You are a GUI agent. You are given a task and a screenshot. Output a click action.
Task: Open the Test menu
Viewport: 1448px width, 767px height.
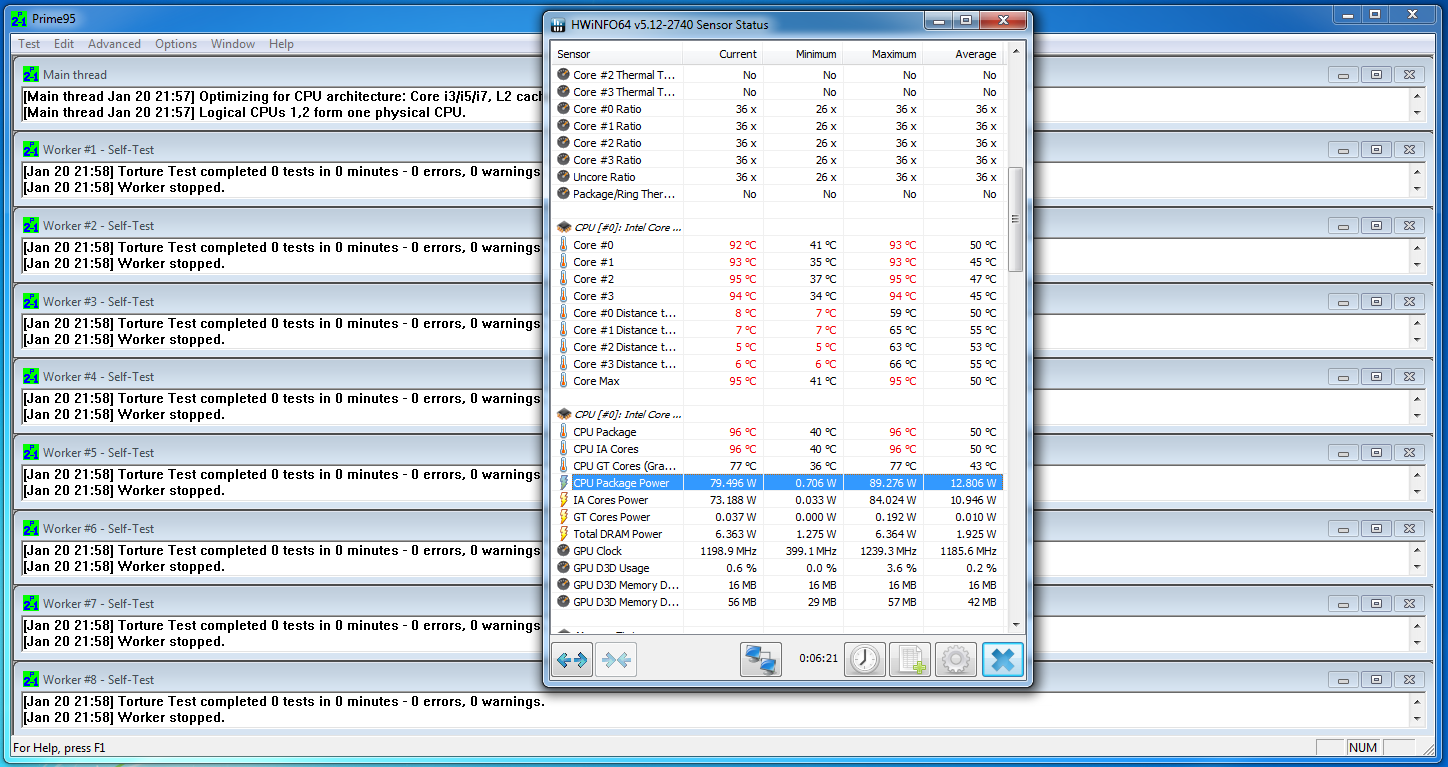point(29,44)
